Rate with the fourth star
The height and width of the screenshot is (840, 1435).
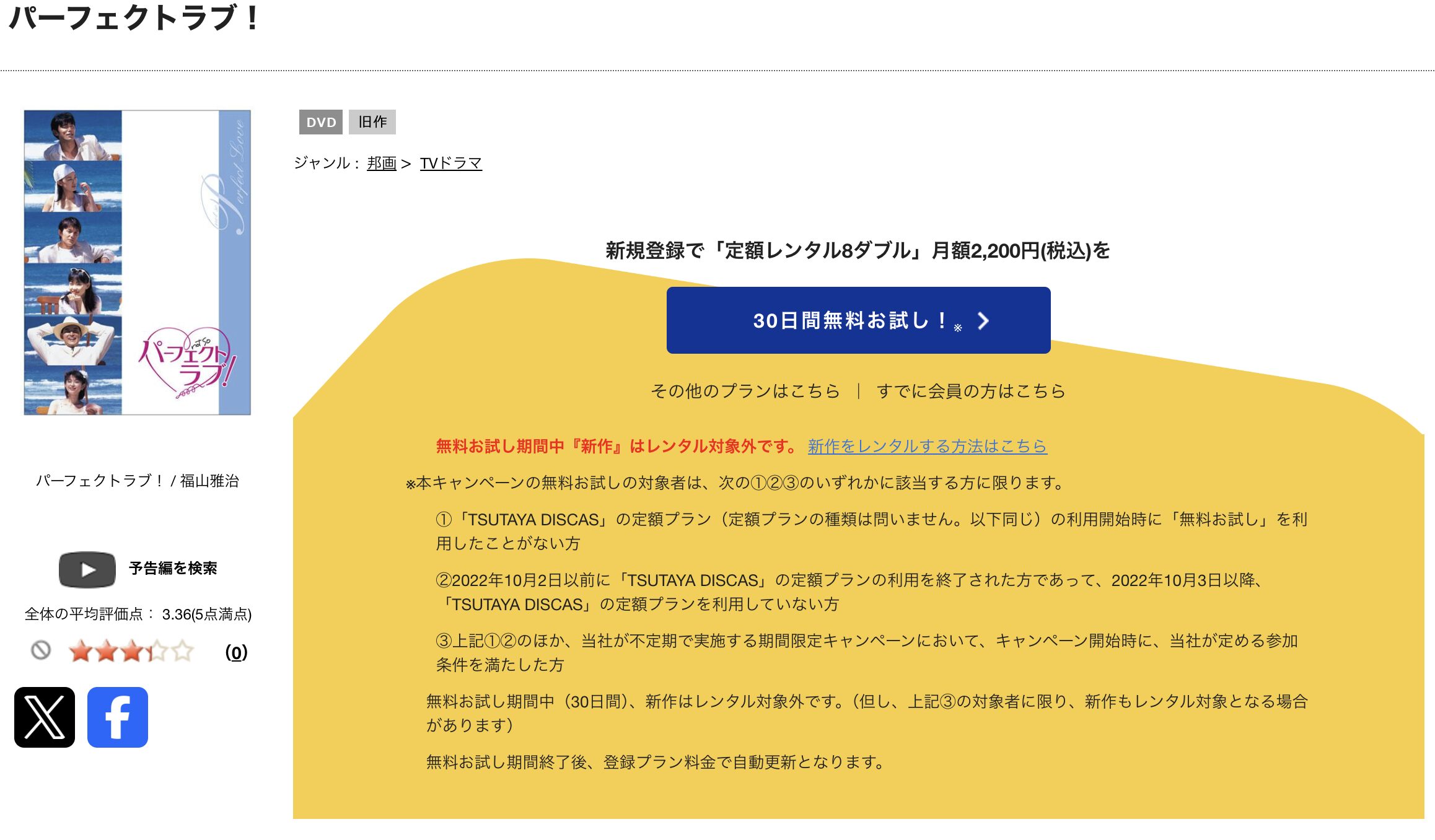click(157, 651)
